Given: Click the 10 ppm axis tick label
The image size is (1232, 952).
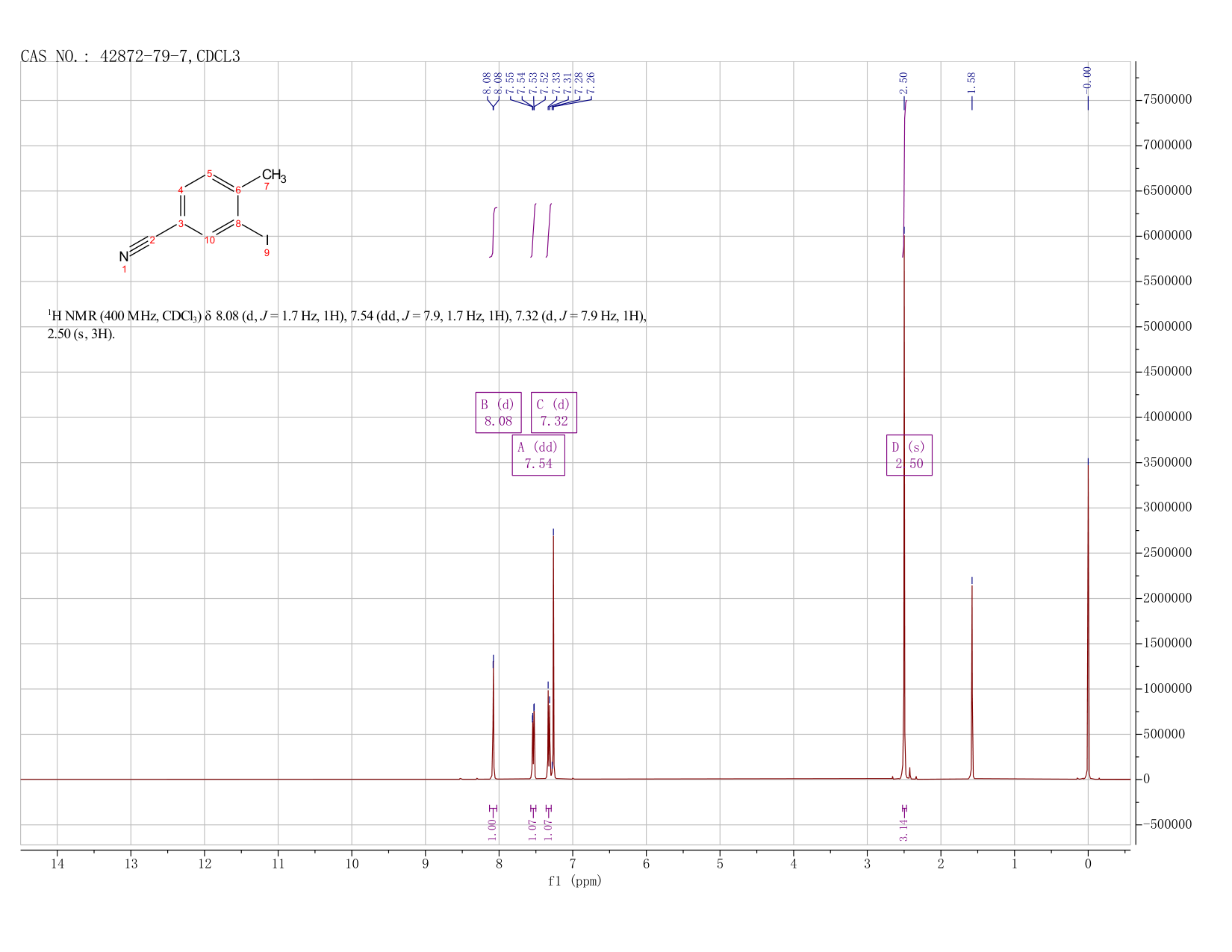Looking at the screenshot, I should [352, 864].
